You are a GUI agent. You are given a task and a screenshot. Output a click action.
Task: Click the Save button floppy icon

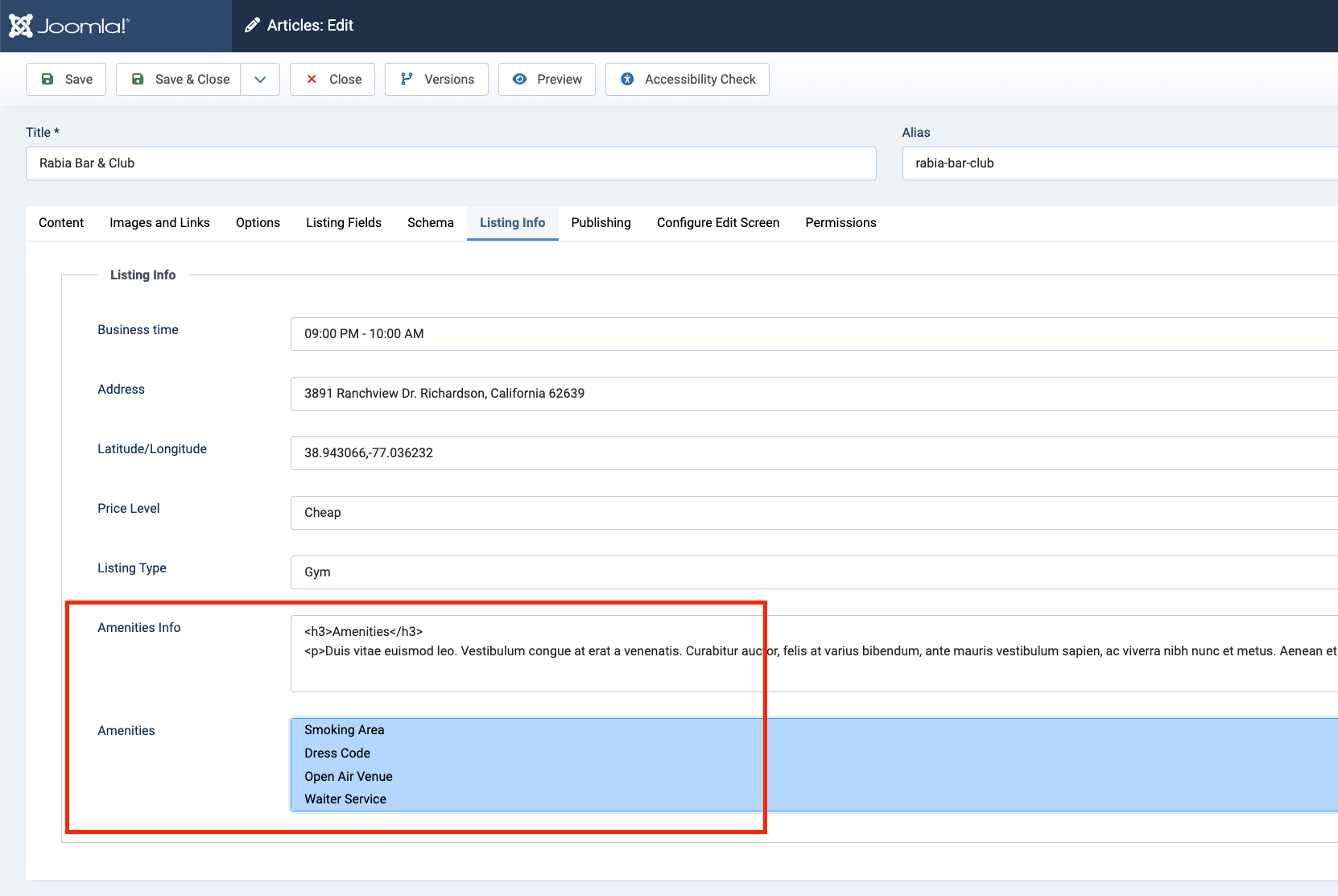pos(47,79)
